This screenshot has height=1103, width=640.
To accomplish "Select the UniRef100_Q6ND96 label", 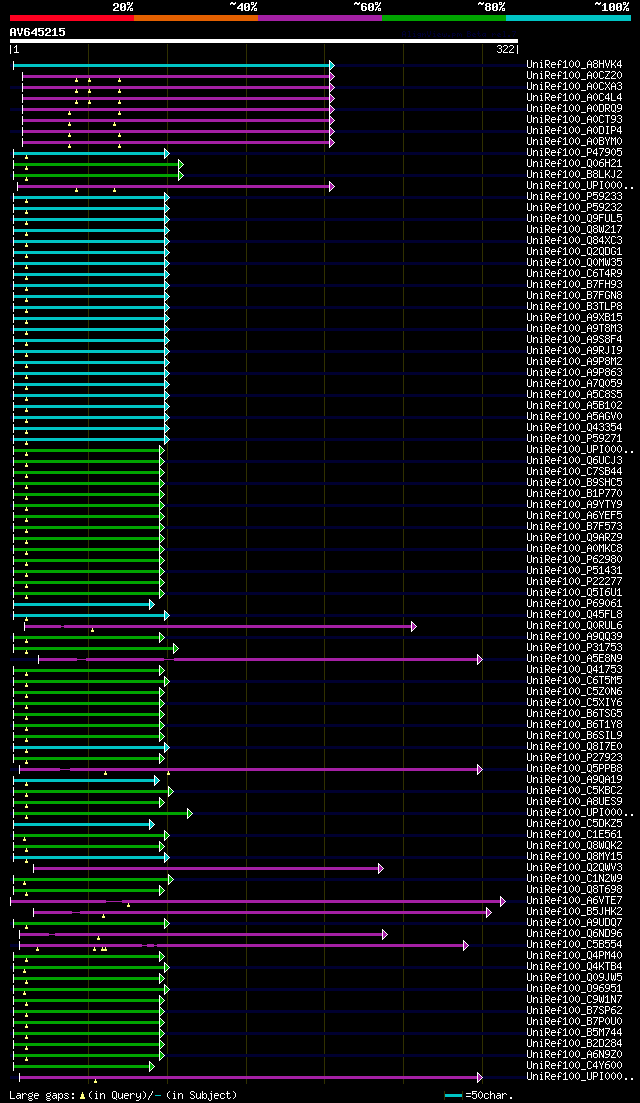I will tap(574, 934).
